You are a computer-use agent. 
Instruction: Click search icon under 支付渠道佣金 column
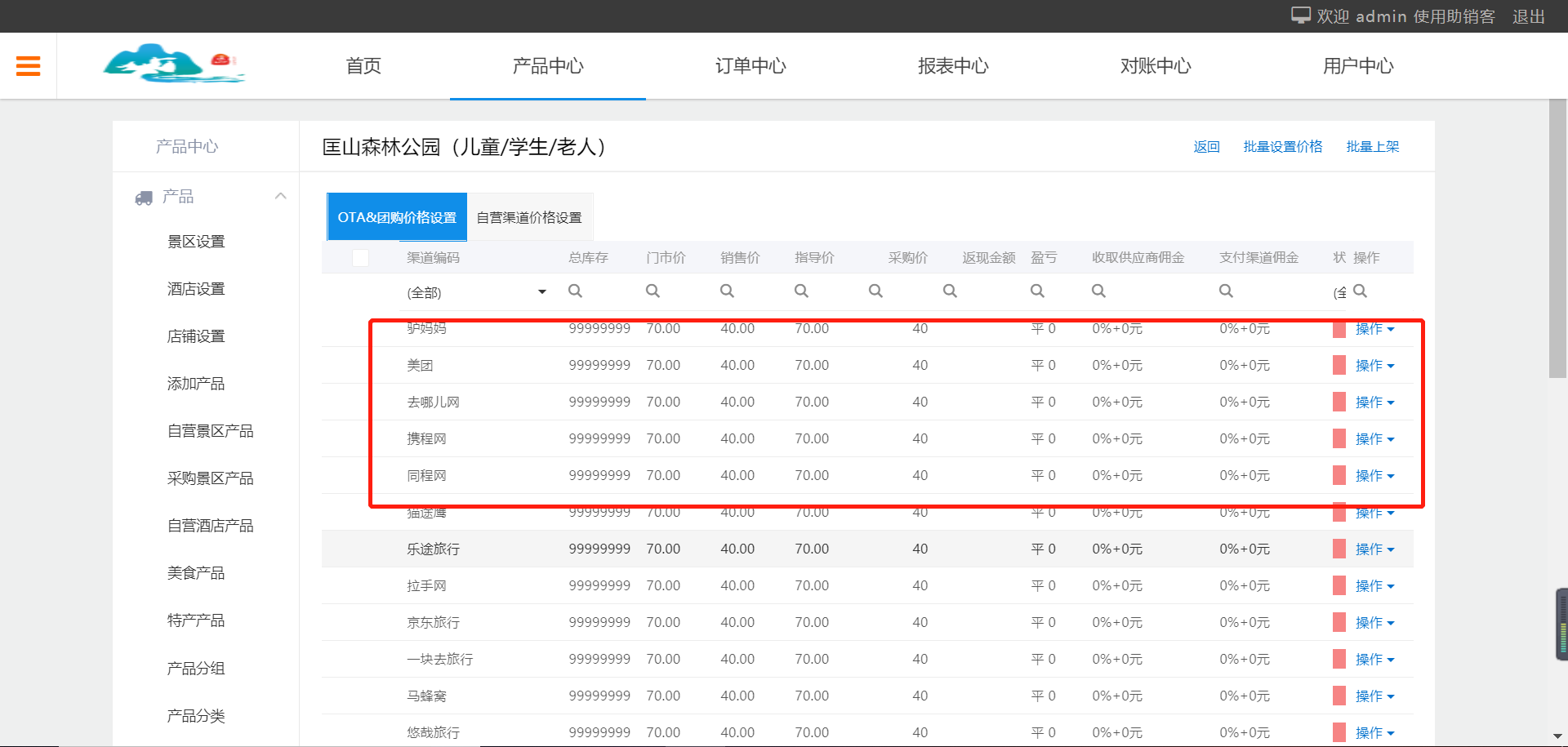point(1226,291)
